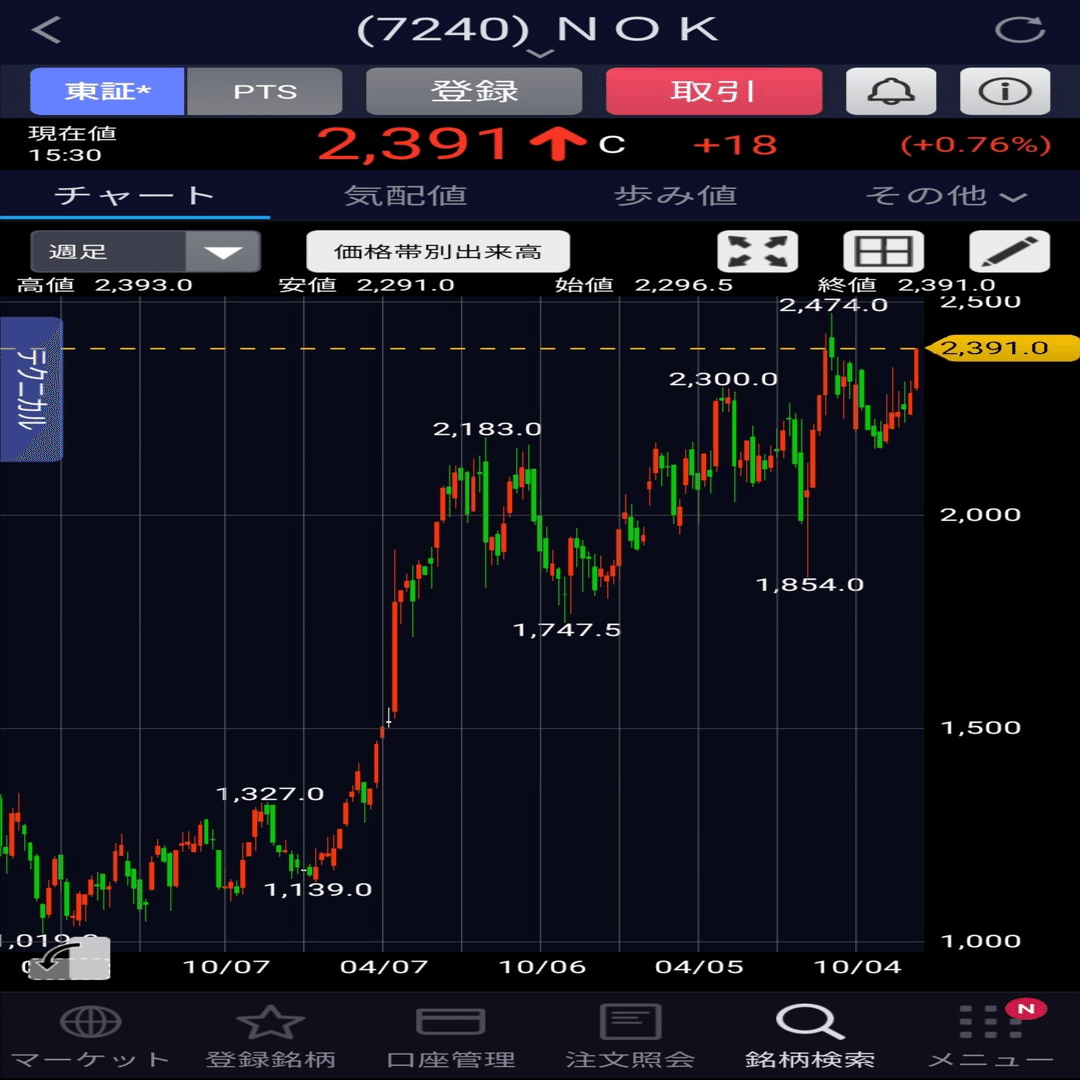Open price alert bell icon
The image size is (1080, 1080).
(x=891, y=91)
